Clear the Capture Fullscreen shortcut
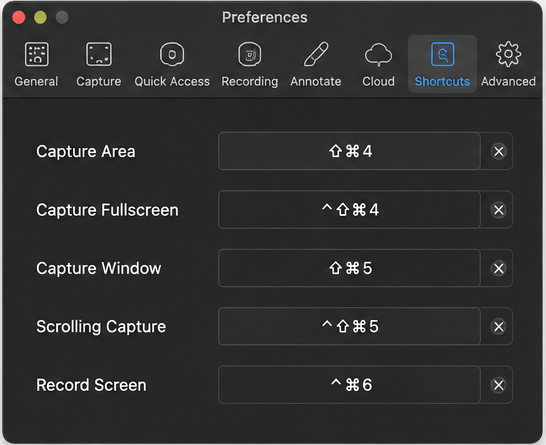 click(498, 210)
